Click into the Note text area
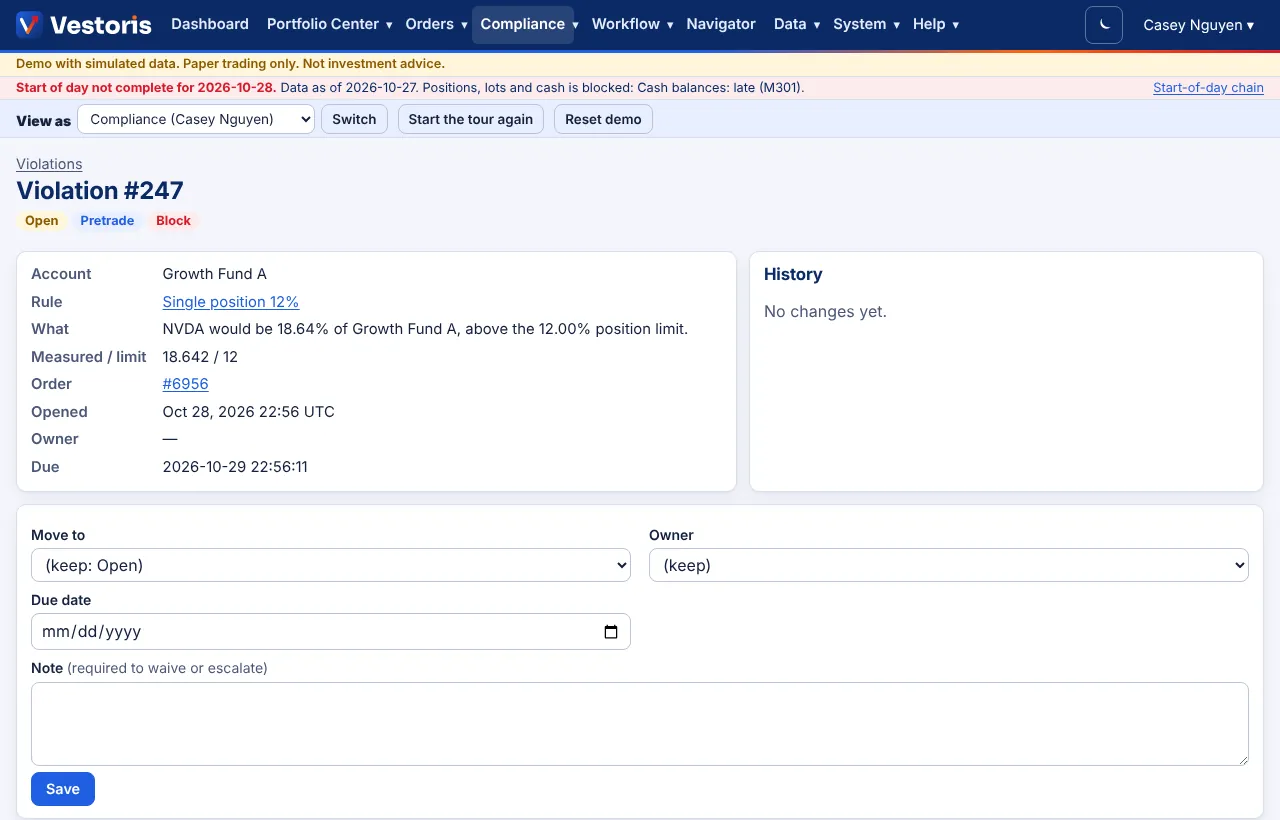1280x820 pixels. [x=640, y=724]
